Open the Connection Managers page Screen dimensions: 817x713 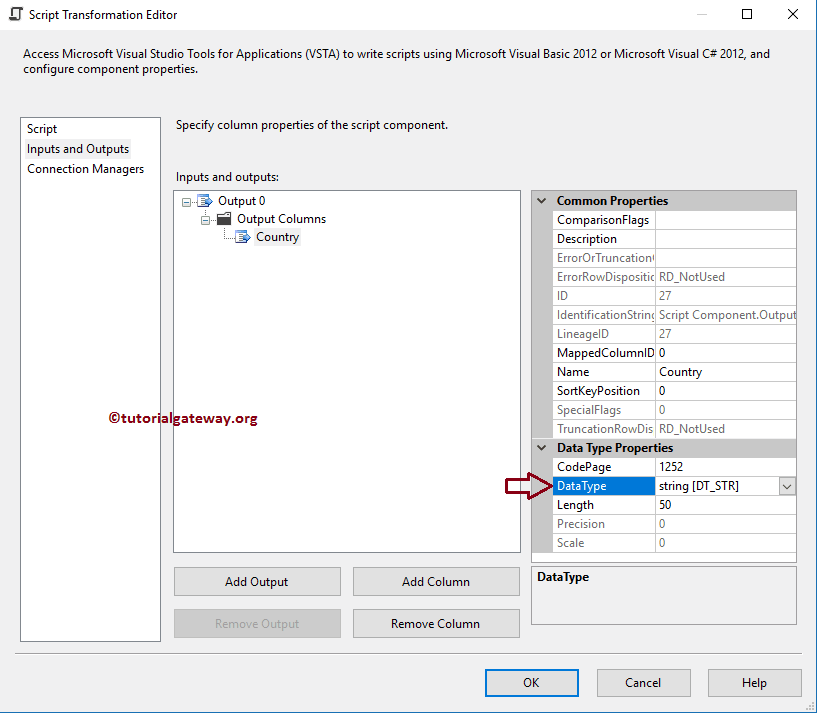(x=85, y=168)
